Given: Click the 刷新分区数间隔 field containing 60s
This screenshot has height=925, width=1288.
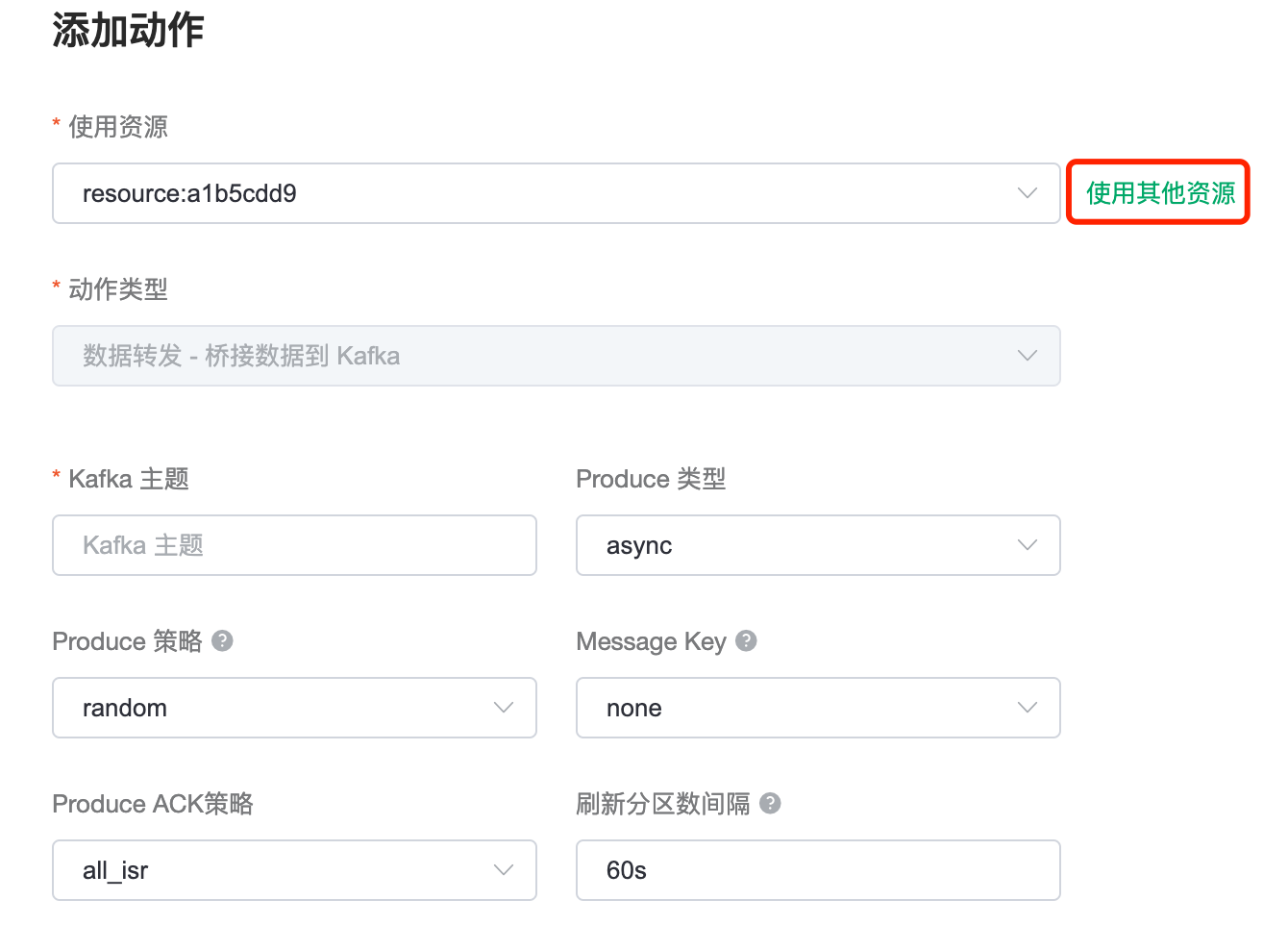Looking at the screenshot, I should click(x=817, y=870).
